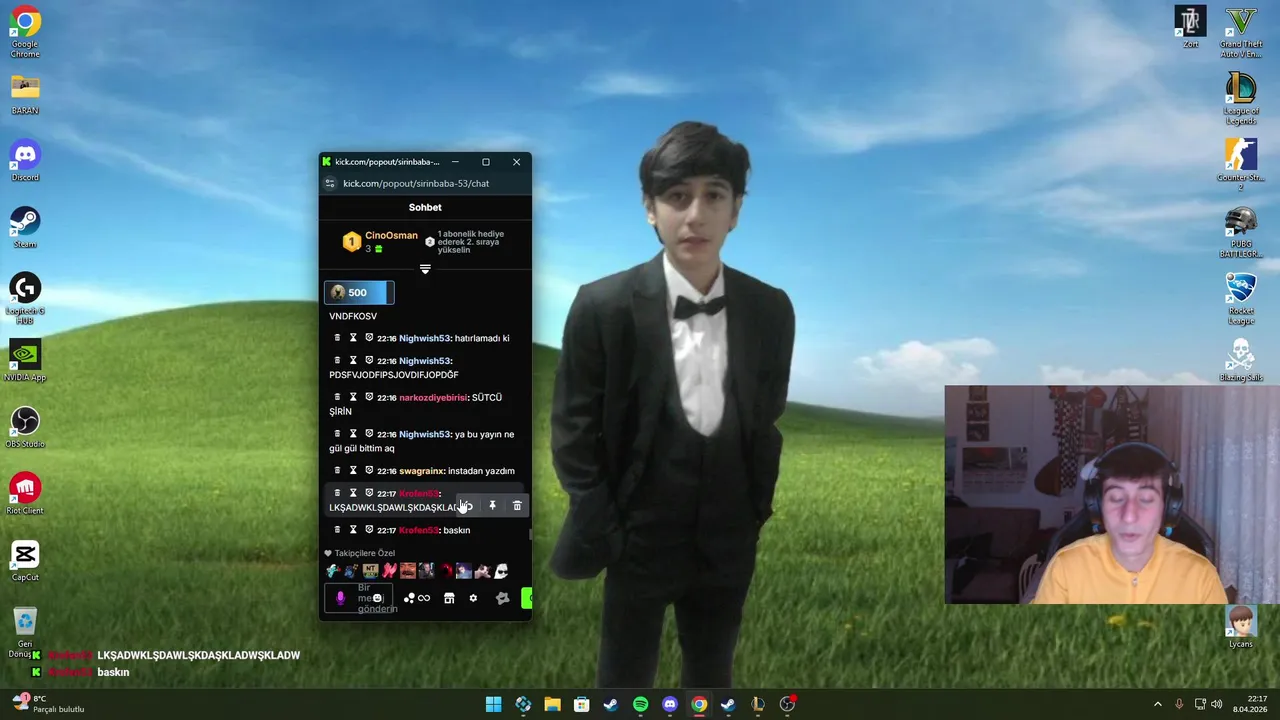
Task: Click swagrainx username in chat
Action: [x=422, y=471]
